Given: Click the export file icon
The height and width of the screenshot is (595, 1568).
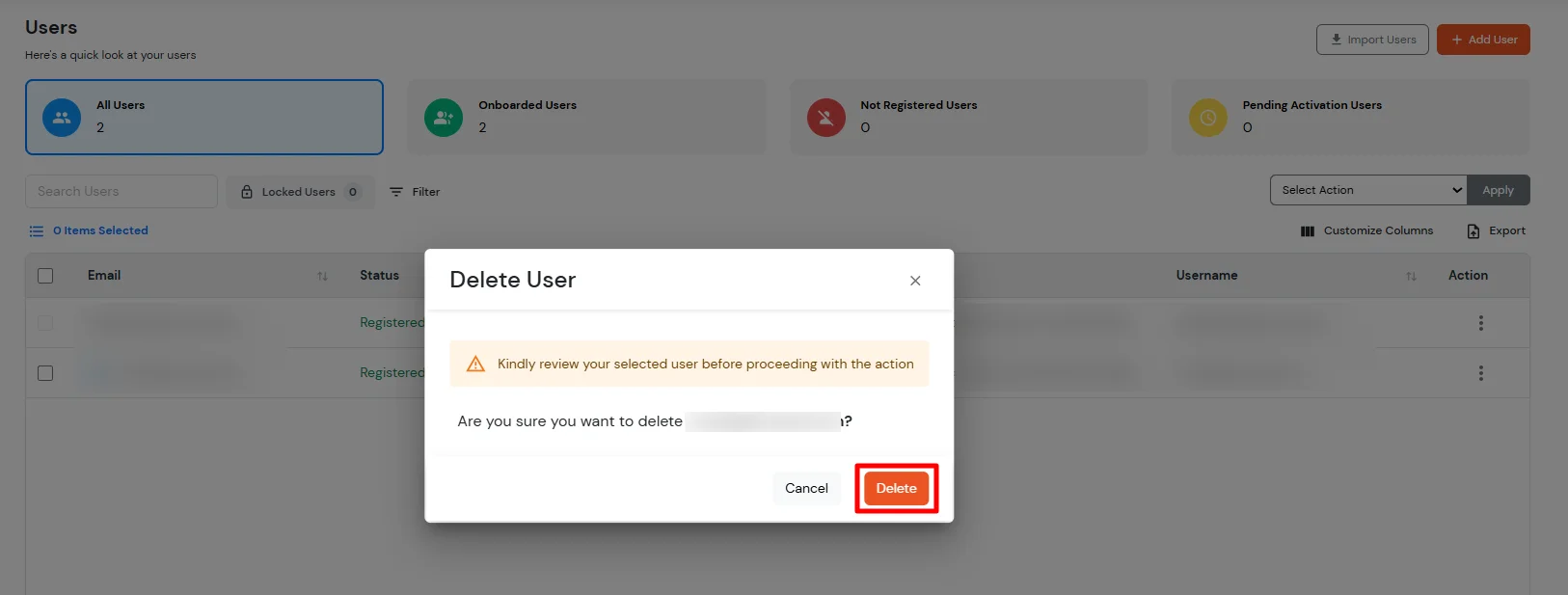Looking at the screenshot, I should point(1473,231).
